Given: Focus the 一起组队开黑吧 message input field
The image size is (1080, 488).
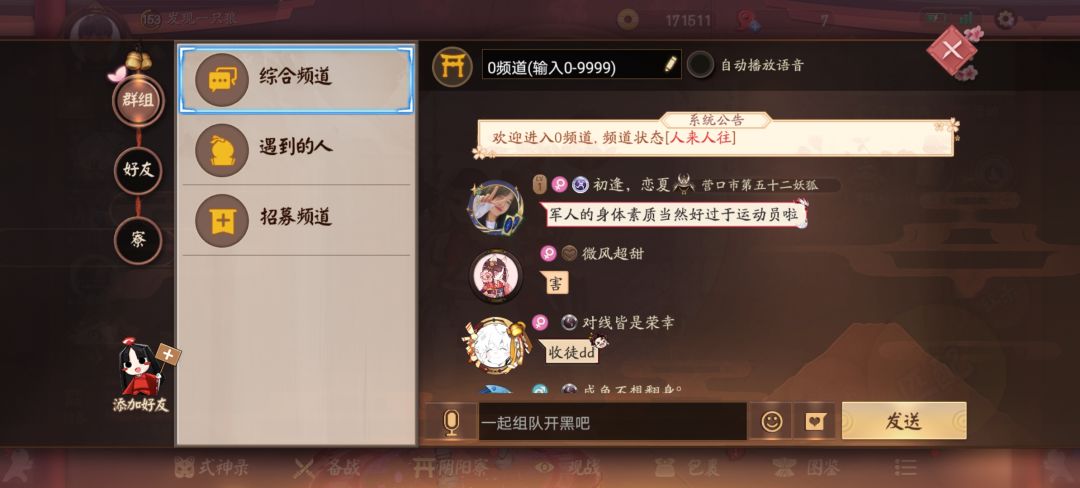Looking at the screenshot, I should [x=612, y=422].
